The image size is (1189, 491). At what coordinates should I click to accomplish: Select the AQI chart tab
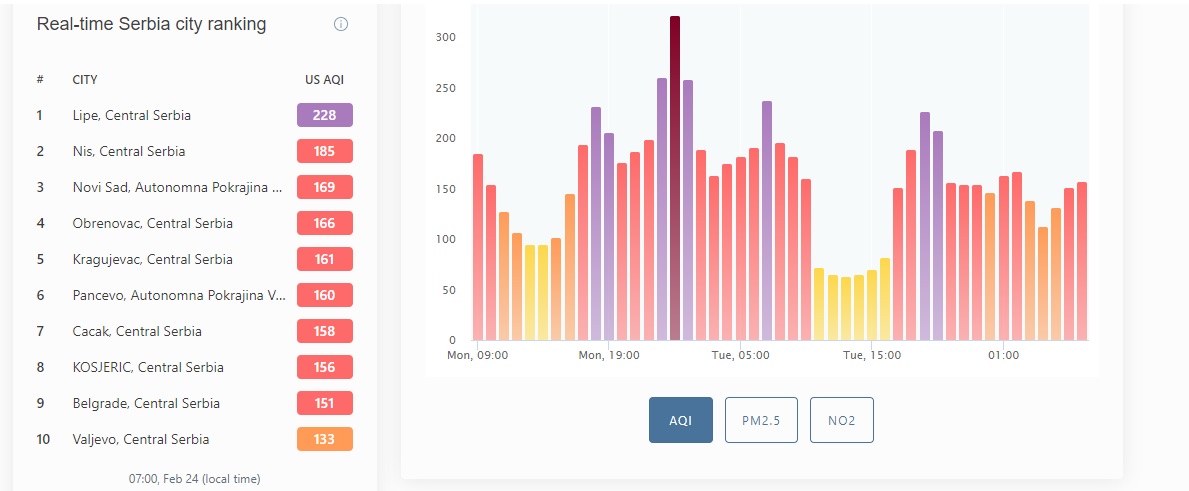pyautogui.click(x=680, y=420)
